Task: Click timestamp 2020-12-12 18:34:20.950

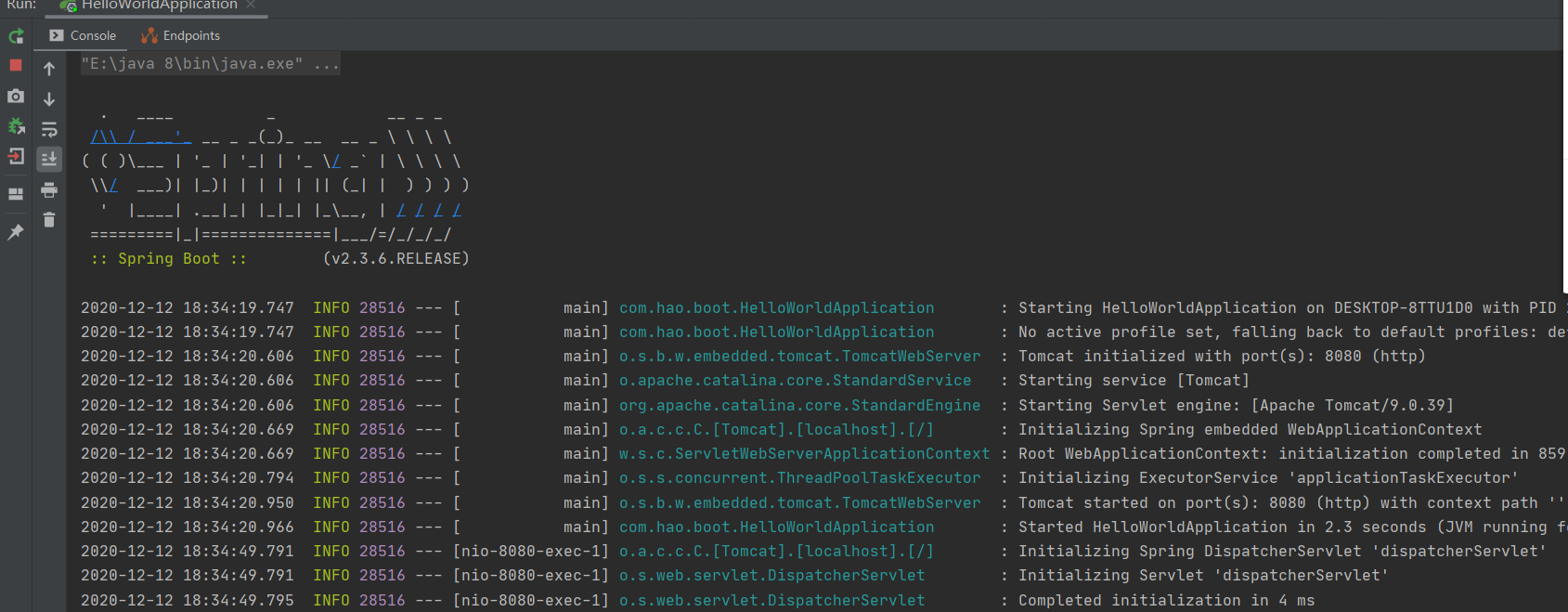Action: (188, 502)
